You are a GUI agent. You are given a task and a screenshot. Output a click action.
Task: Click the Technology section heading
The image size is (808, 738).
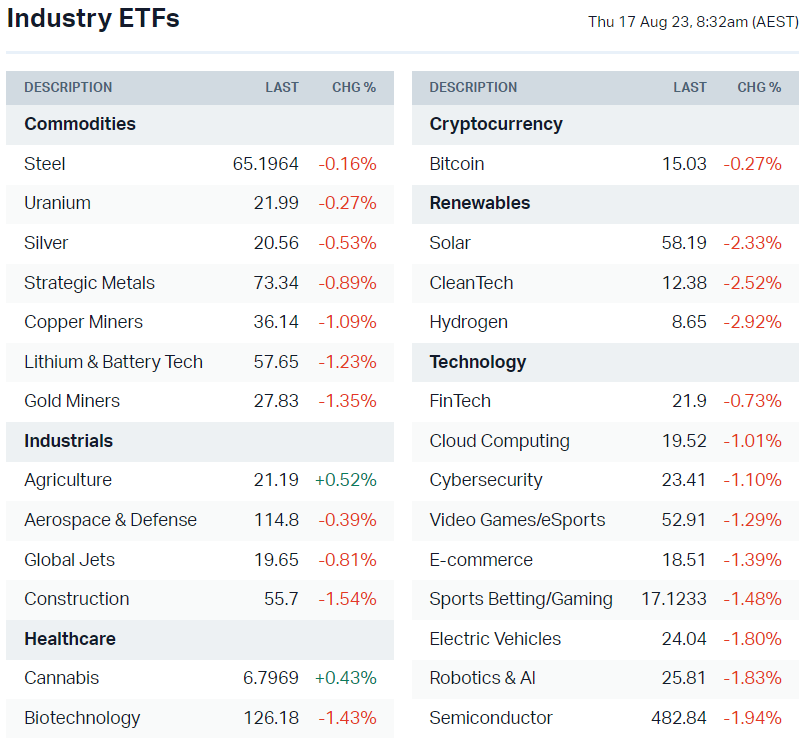tap(478, 362)
